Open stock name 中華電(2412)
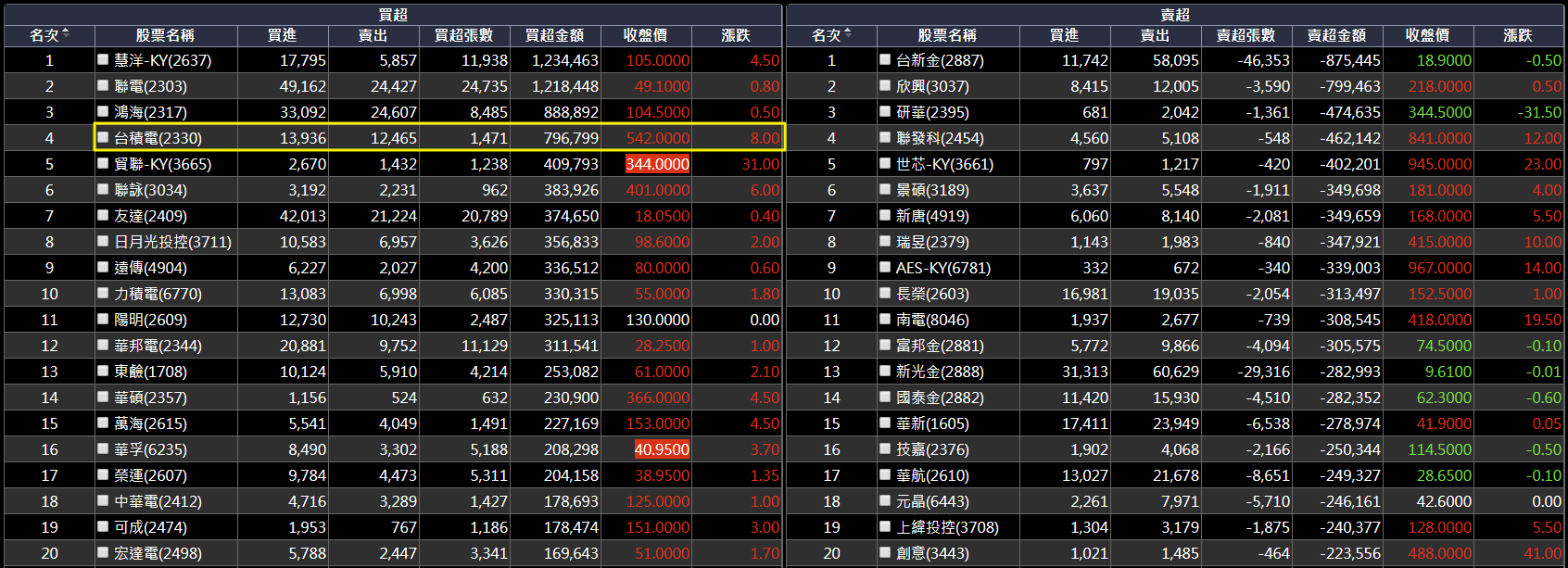The width and height of the screenshot is (1568, 568). 158,501
